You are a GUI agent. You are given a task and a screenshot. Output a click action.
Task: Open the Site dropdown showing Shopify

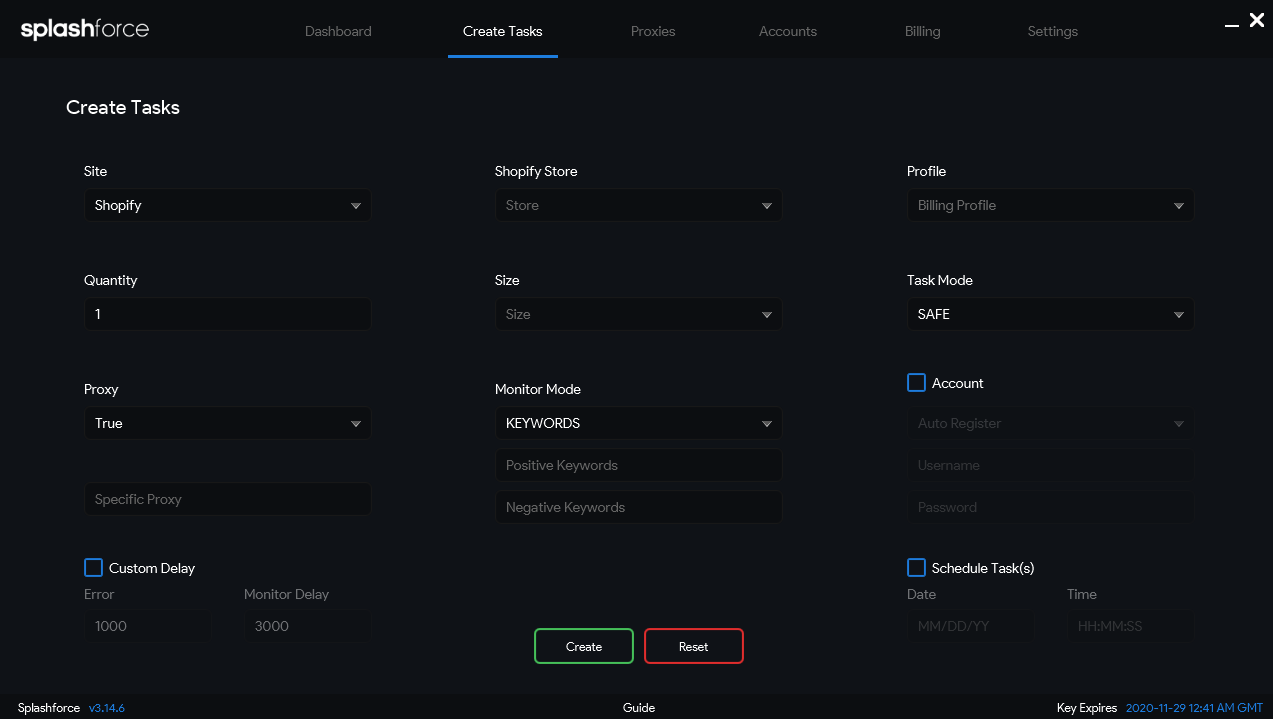pos(227,205)
